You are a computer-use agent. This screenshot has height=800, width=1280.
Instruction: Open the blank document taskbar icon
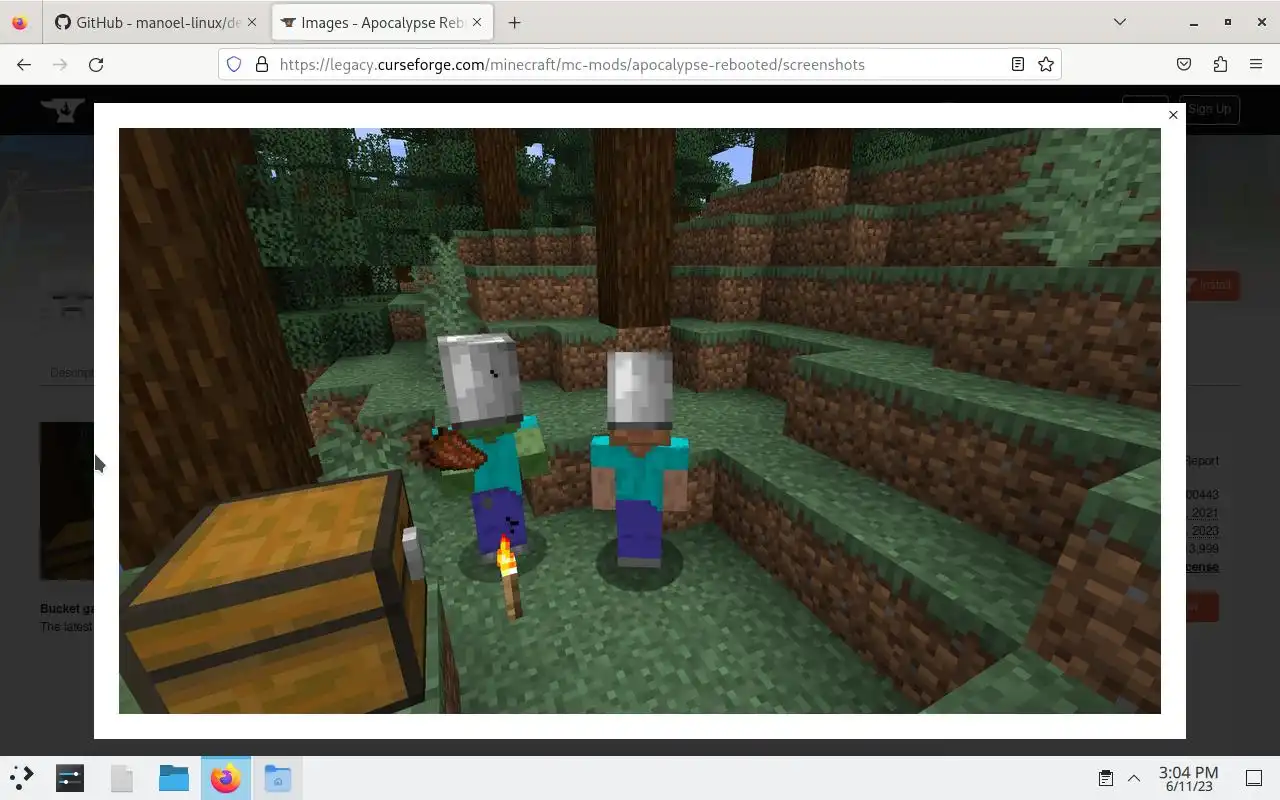coord(122,777)
